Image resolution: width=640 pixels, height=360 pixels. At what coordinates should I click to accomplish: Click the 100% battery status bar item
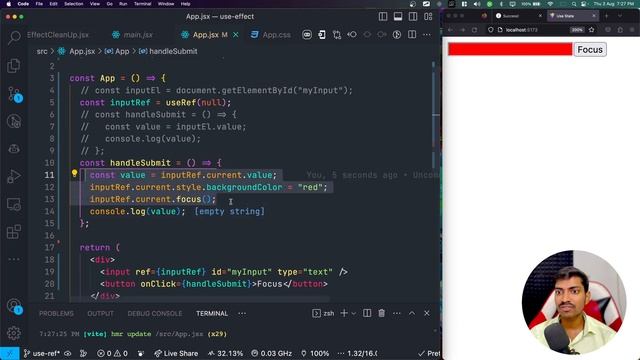(x=315, y=353)
